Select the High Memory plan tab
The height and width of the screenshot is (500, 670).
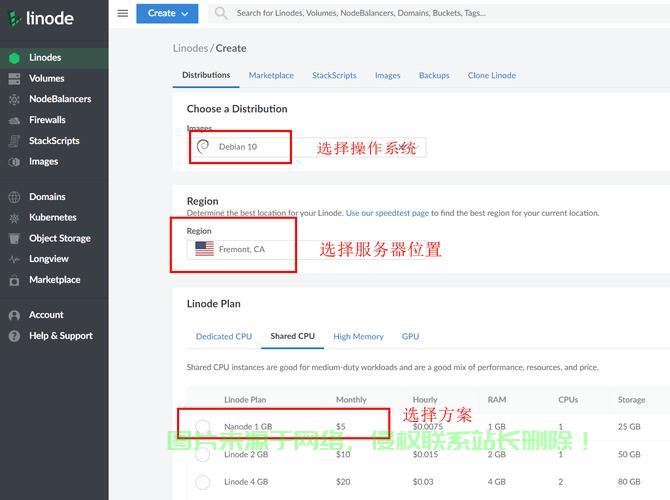359,337
